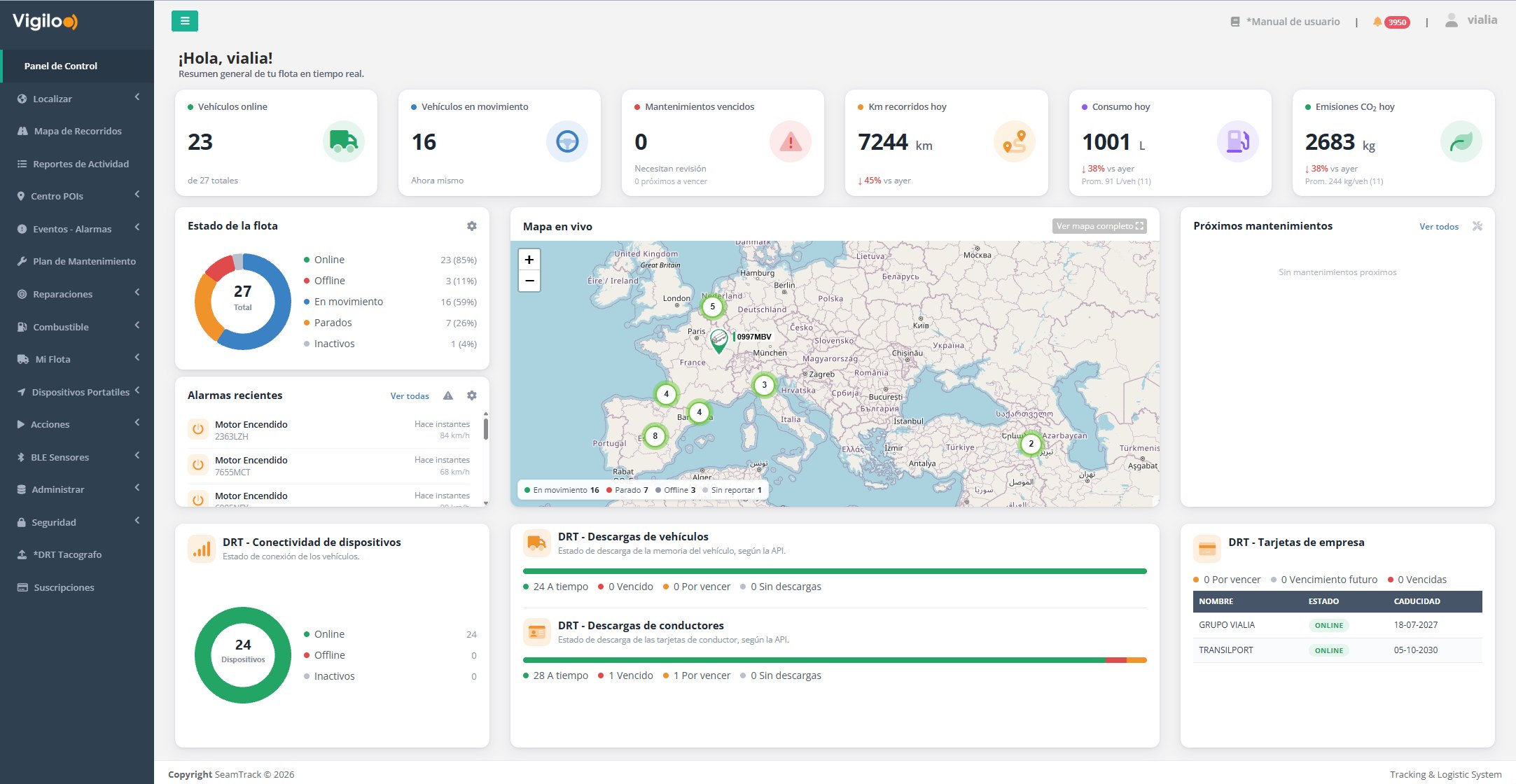Toggle En movimiento filter in map legend
This screenshot has width=1516, height=784.
coord(562,490)
